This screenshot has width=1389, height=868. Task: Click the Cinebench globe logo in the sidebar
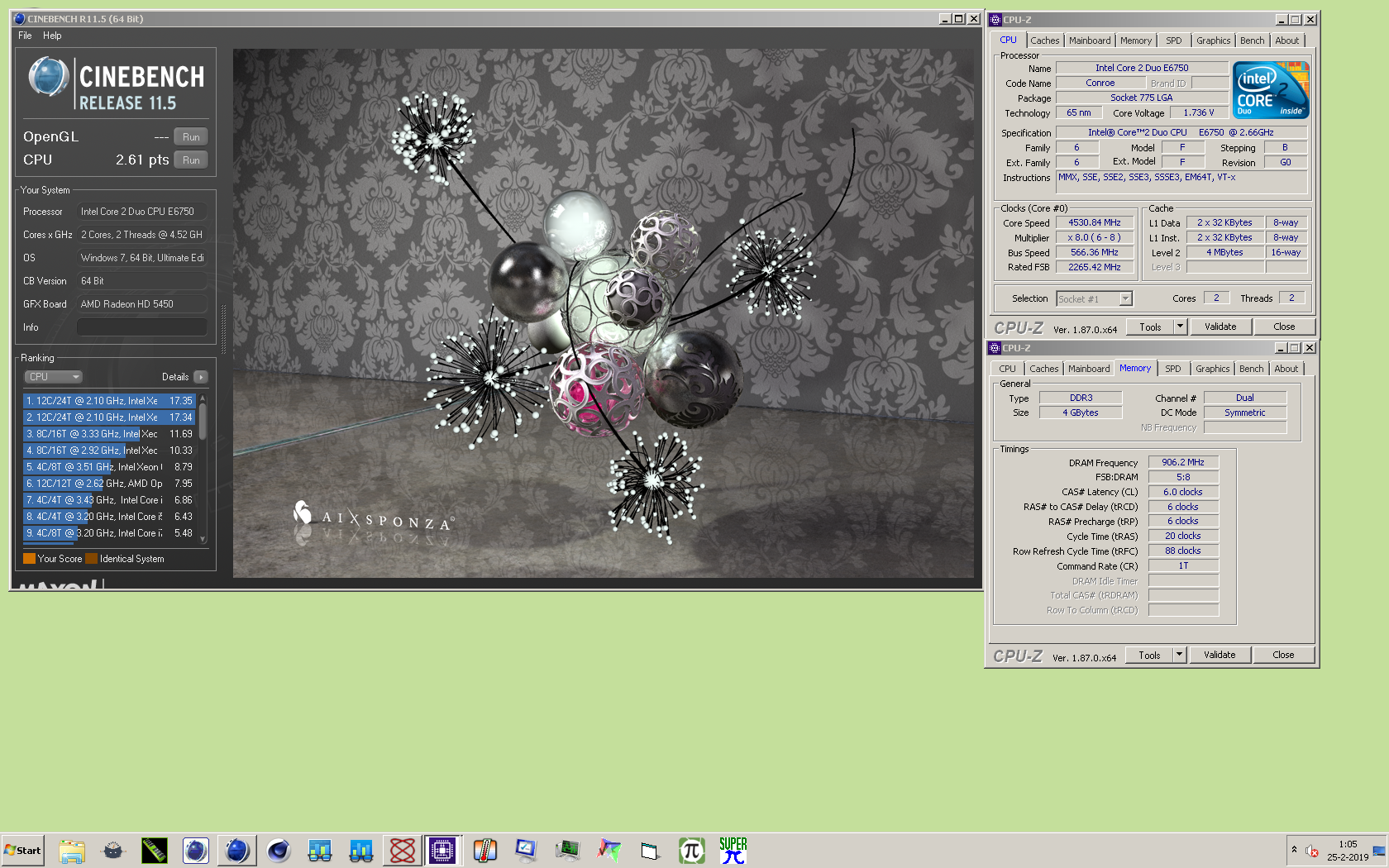coord(49,77)
